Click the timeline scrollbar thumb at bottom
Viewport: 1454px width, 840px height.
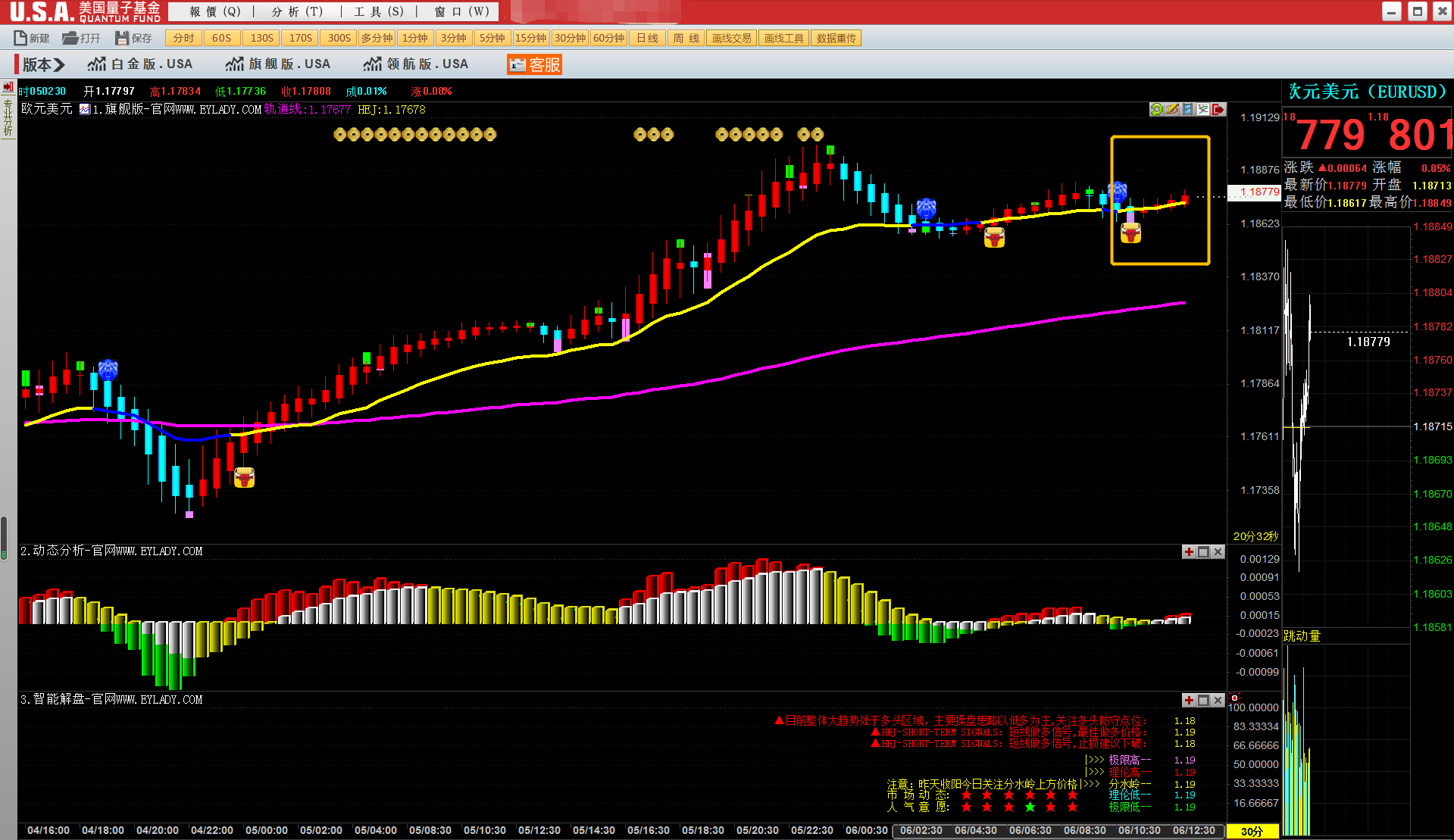[x=1058, y=831]
